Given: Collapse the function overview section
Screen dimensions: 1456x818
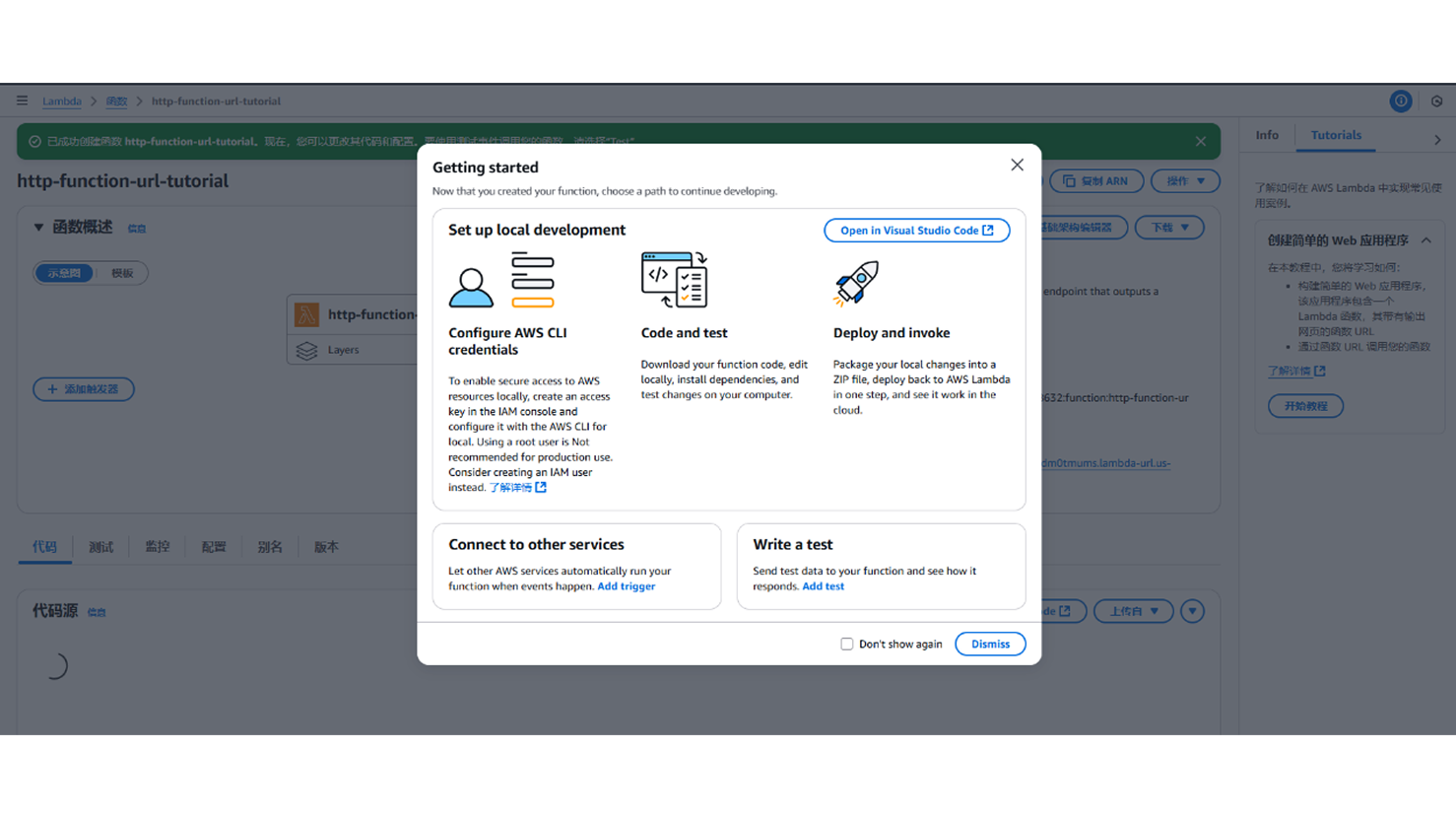Looking at the screenshot, I should point(38,228).
